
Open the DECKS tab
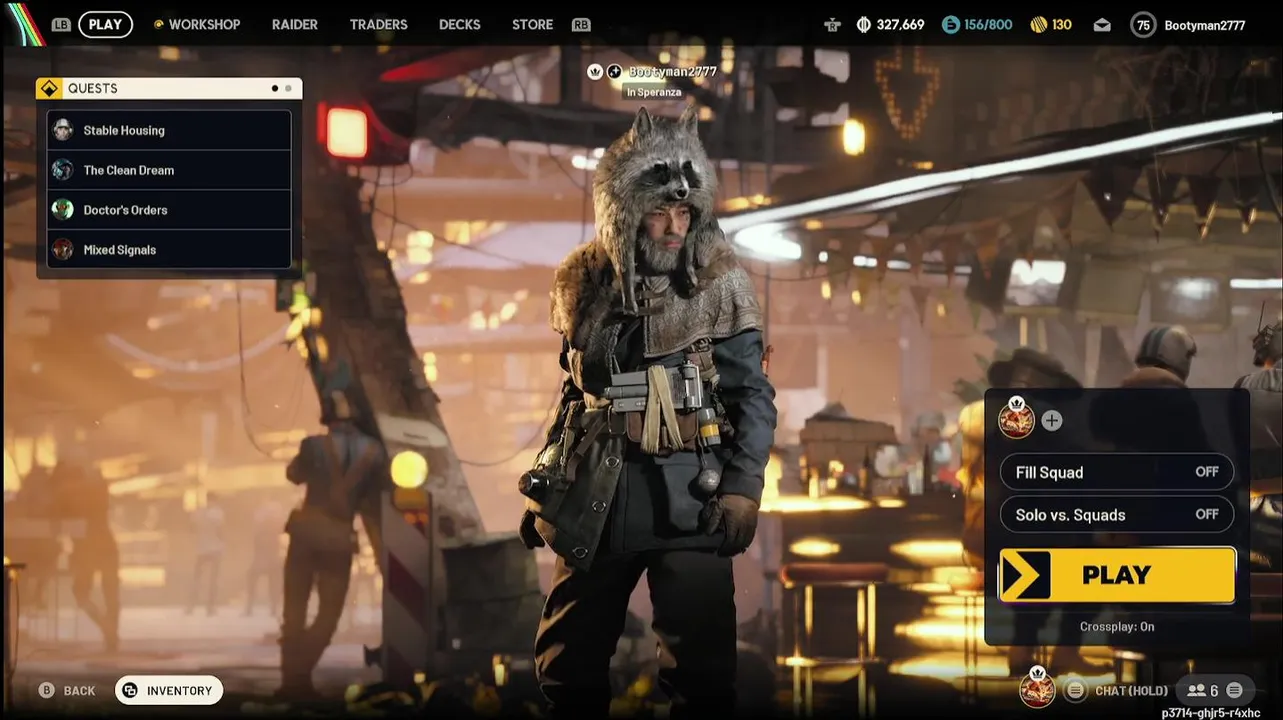(x=459, y=24)
